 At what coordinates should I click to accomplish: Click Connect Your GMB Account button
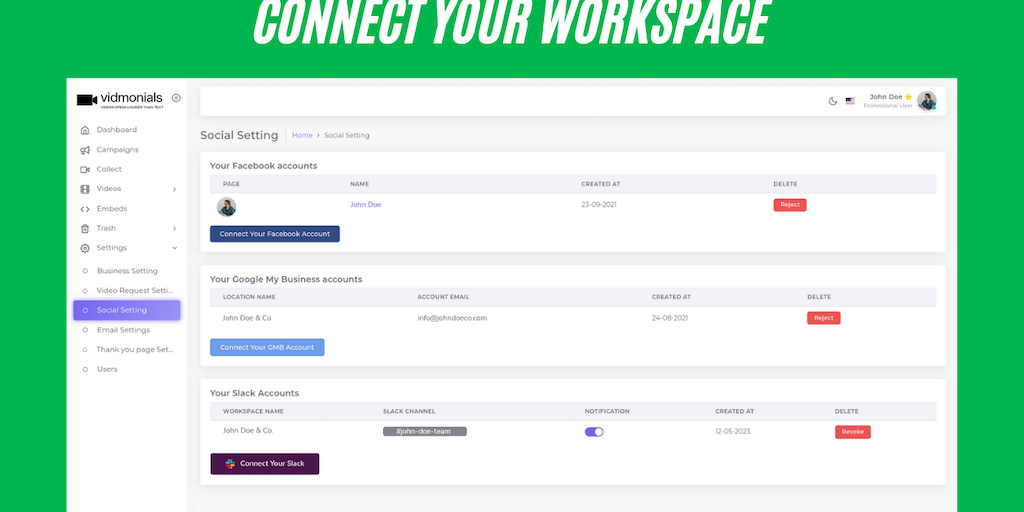pyautogui.click(x=267, y=347)
